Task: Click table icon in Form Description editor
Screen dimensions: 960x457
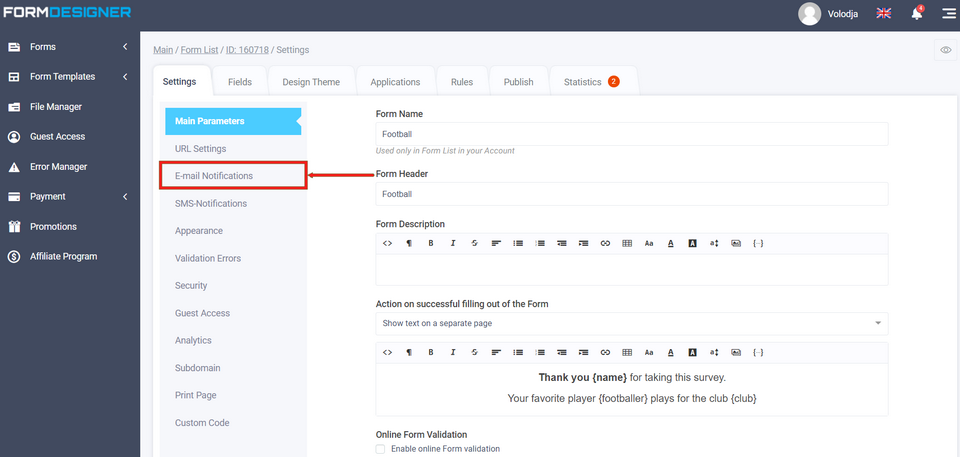Action: (x=627, y=243)
